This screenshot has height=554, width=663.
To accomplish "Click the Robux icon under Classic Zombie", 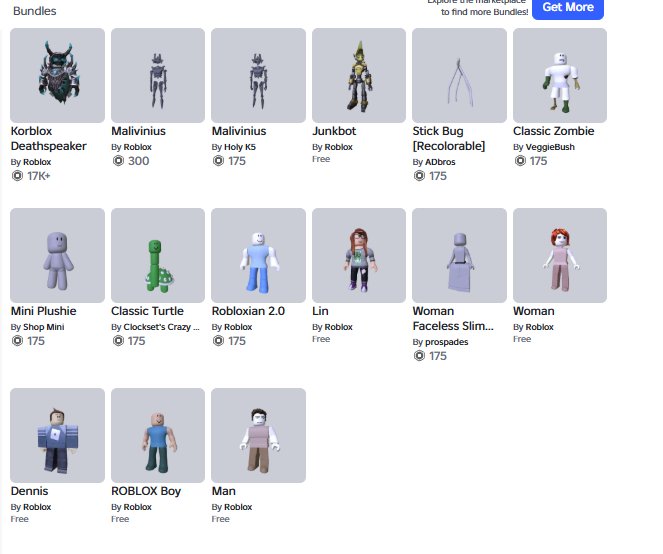I will [x=521, y=161].
